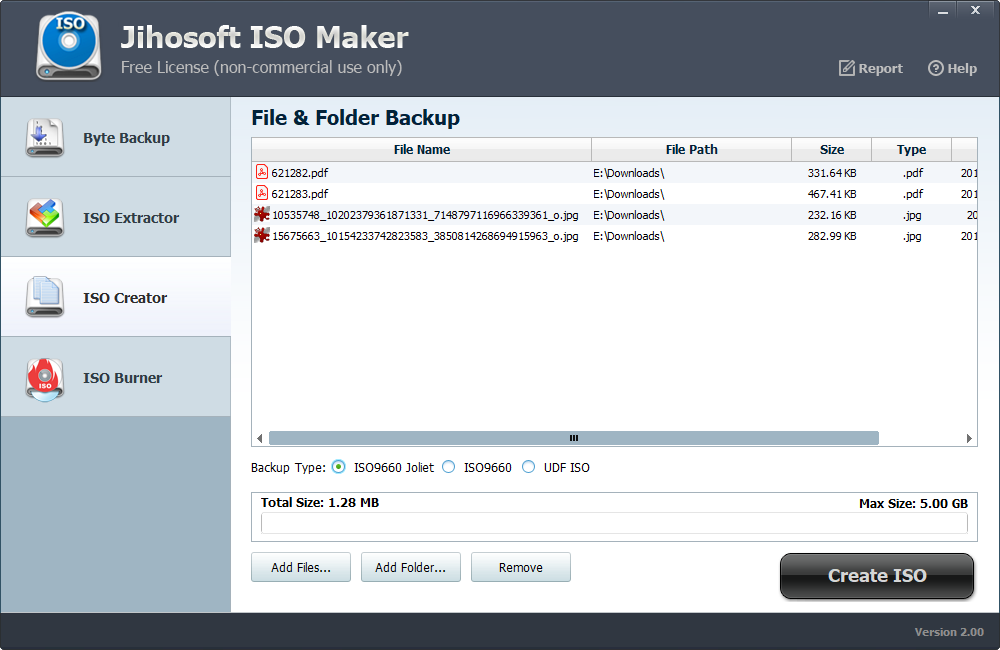Click the Report pencil icon
1000x650 pixels.
pos(846,68)
